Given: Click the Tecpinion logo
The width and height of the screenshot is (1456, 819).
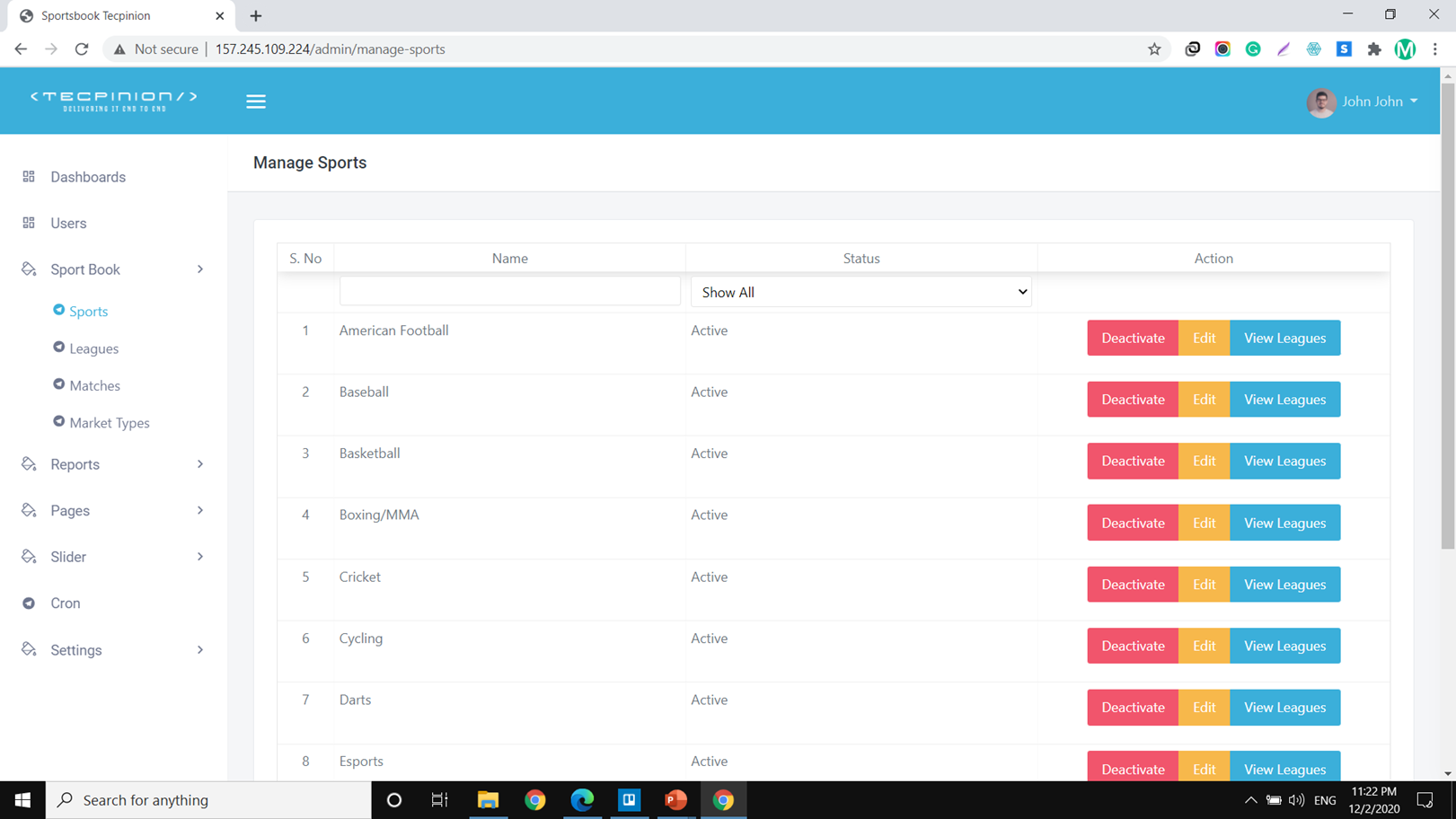Looking at the screenshot, I should 114,101.
